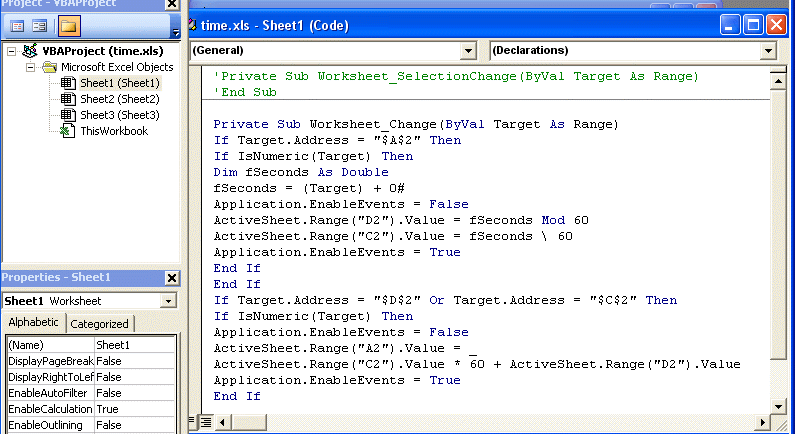Switch to the Categorized properties tab
Screen dimensions: 798x434
tap(99, 324)
